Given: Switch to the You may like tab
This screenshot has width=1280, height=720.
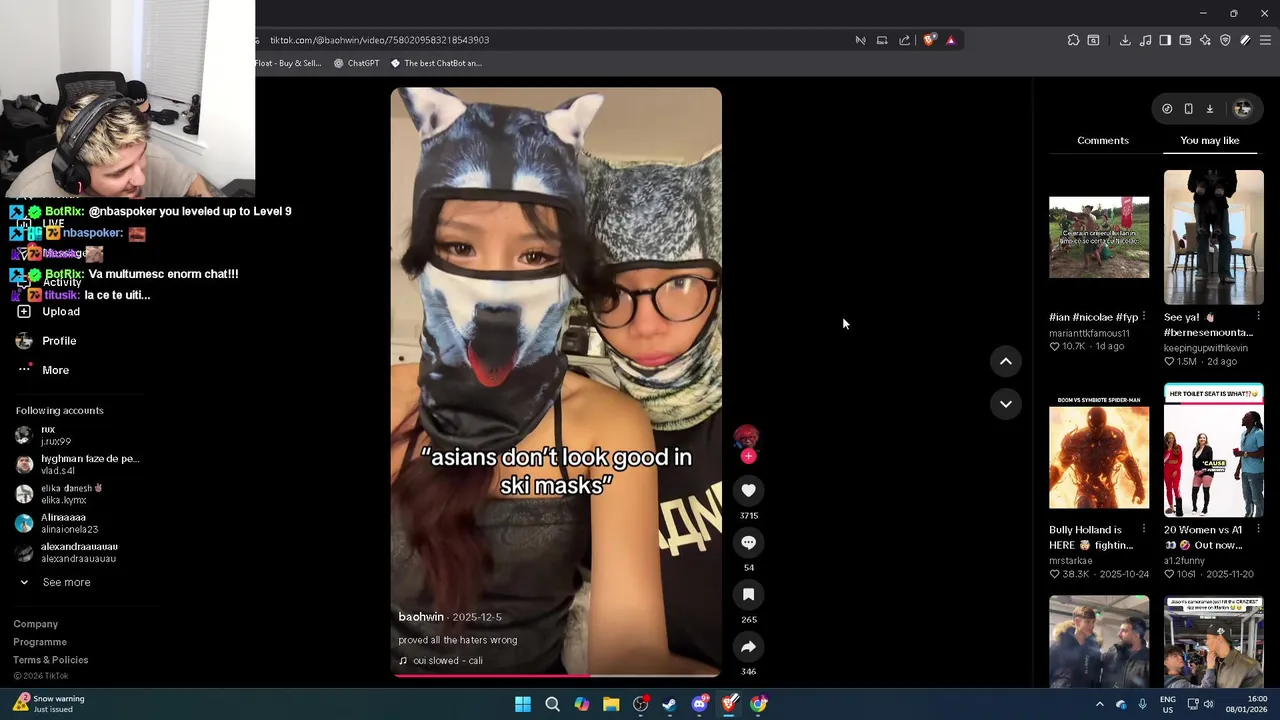Looking at the screenshot, I should click(x=1210, y=140).
